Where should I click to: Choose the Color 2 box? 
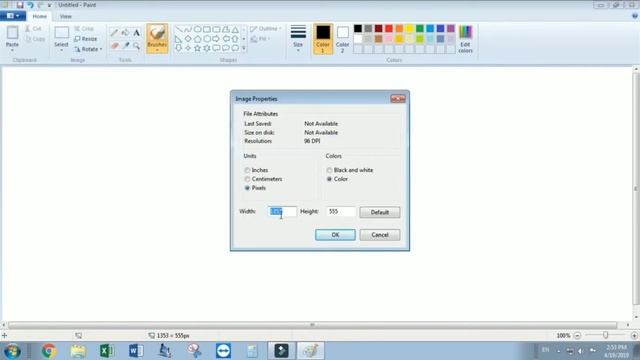(342, 39)
